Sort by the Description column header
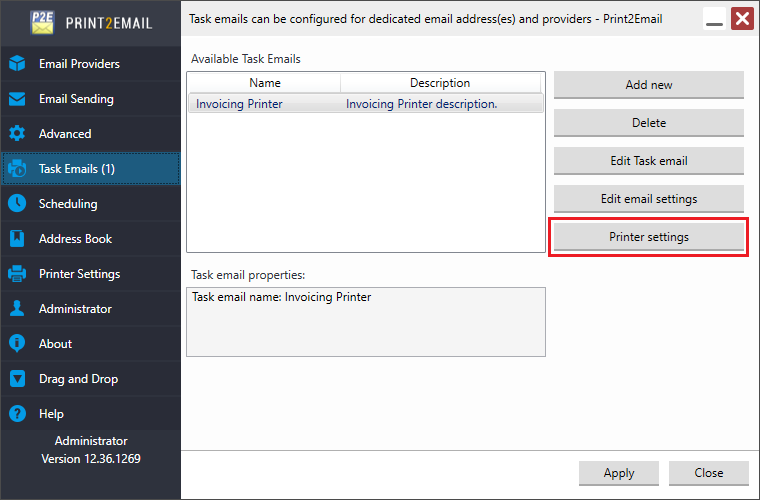The width and height of the screenshot is (760, 500). coord(440,83)
